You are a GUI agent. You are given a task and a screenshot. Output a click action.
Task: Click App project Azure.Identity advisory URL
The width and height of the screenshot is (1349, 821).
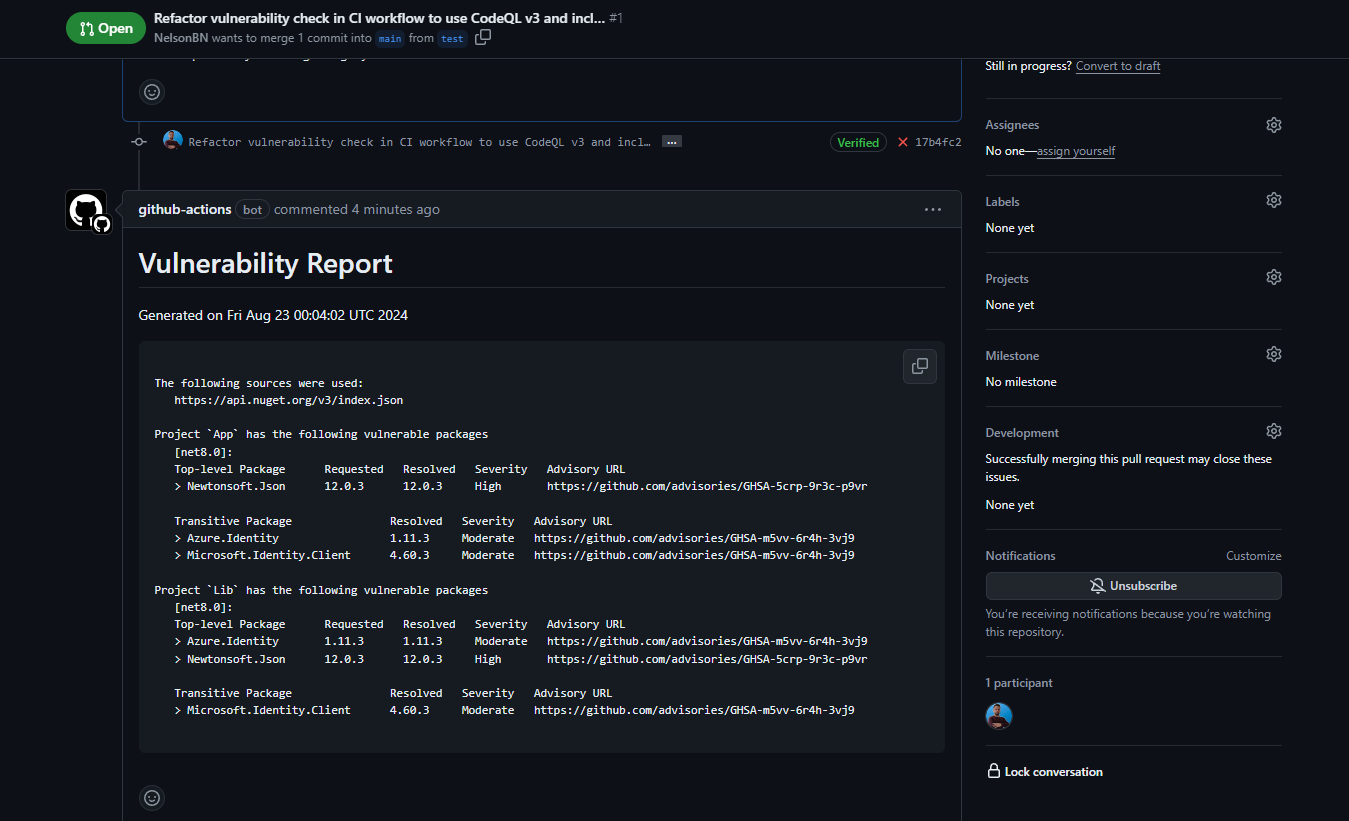point(694,538)
